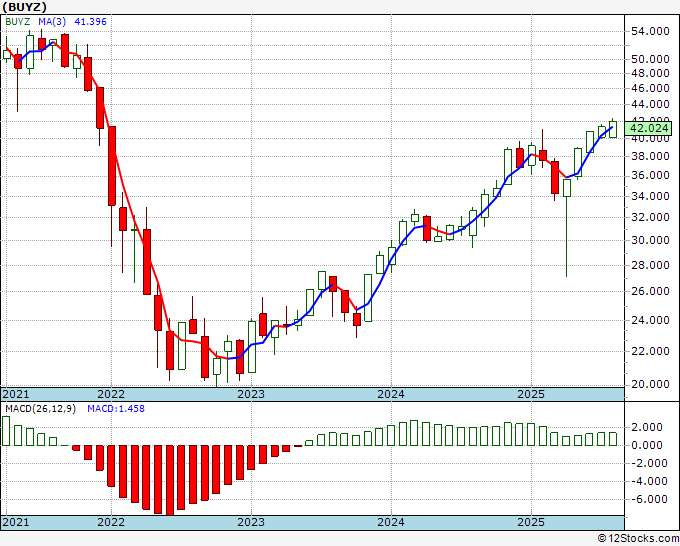Click the 36.000 price axis label
Viewport: 680px width, 546px height.
pos(650,176)
